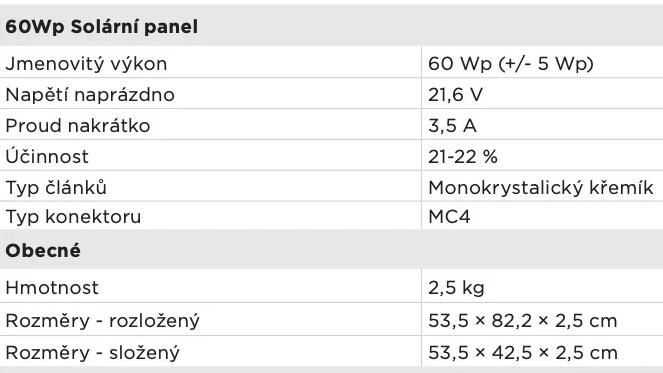Select the 'Účinnost' row label
The height and width of the screenshot is (373, 663).
(x=47, y=156)
